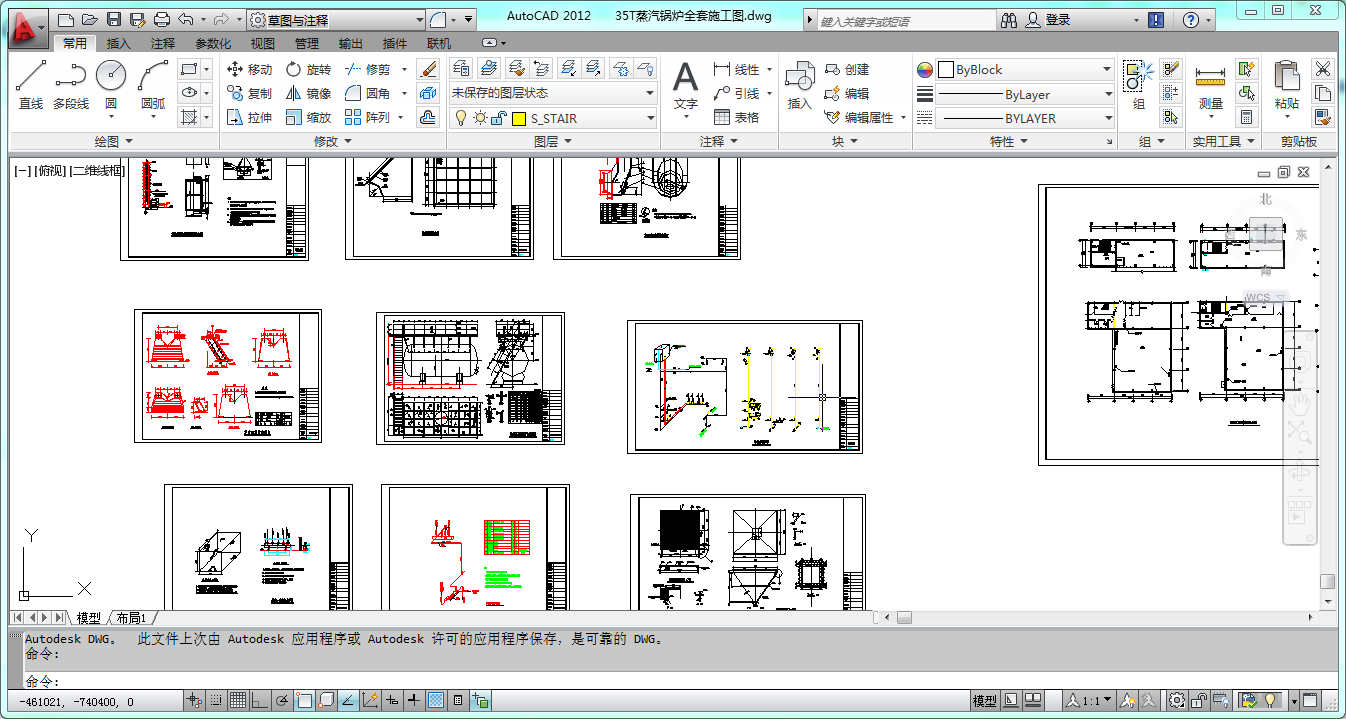
Task: Click the 创建 (Create block) tool
Action: [x=847, y=69]
